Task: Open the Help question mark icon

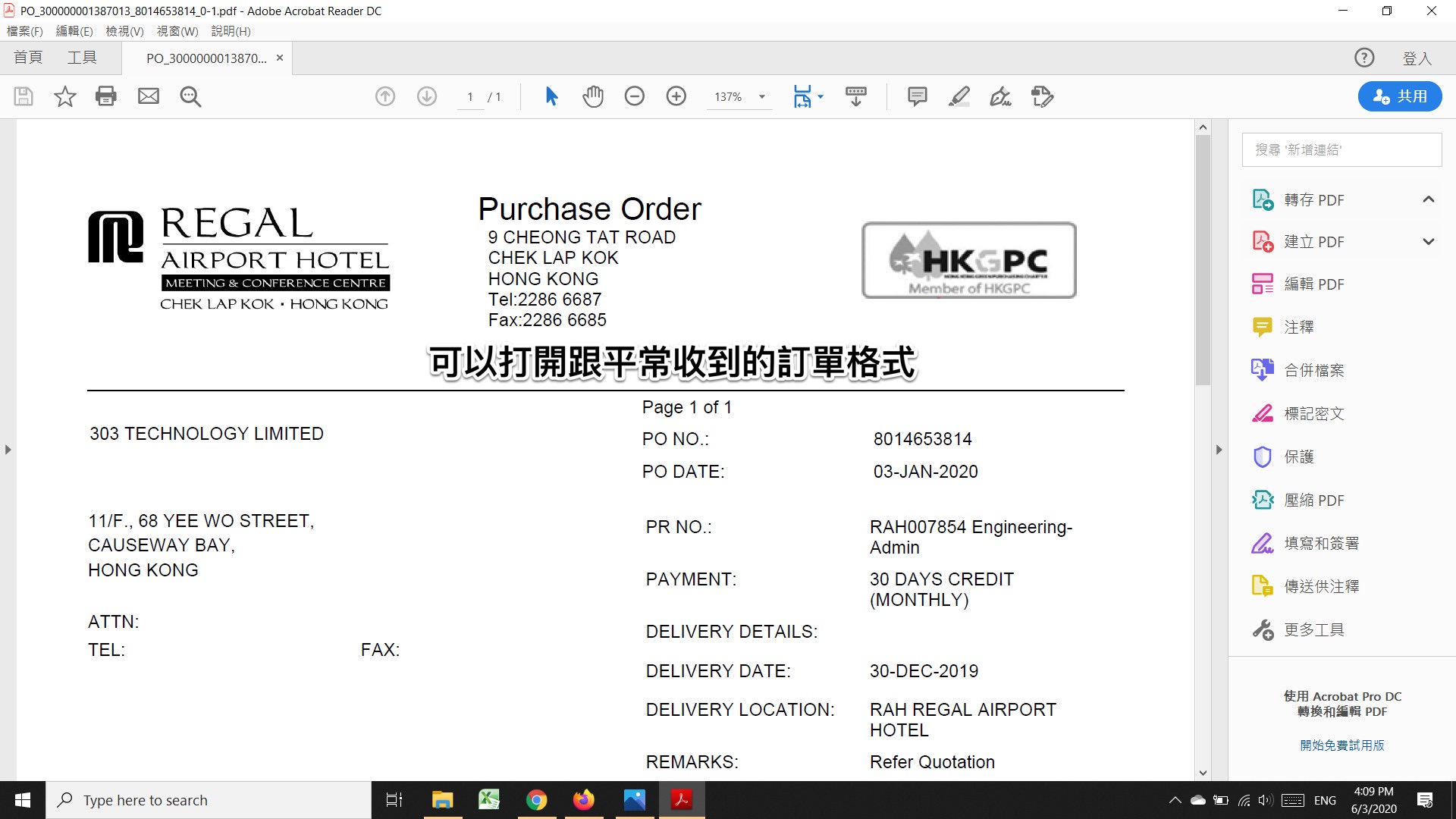Action: pos(1364,58)
